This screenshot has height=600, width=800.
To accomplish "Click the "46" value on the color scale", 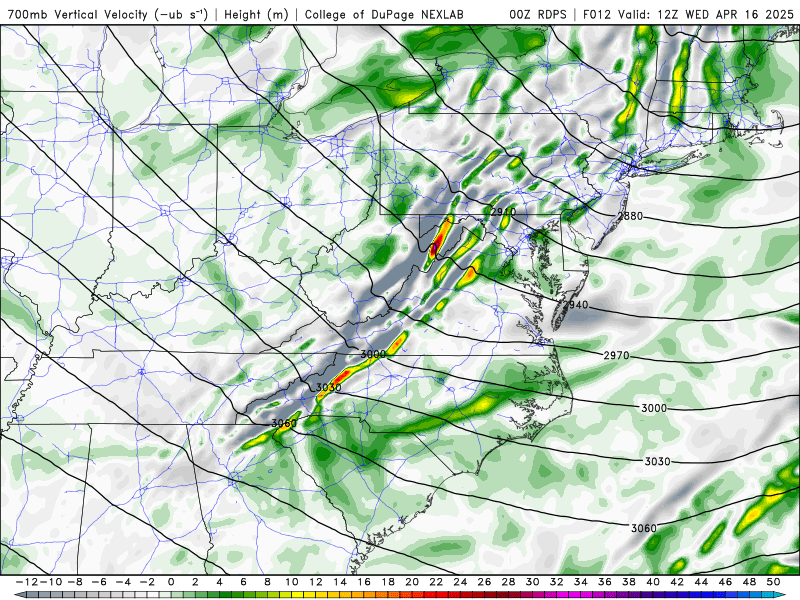I will pos(726,582).
